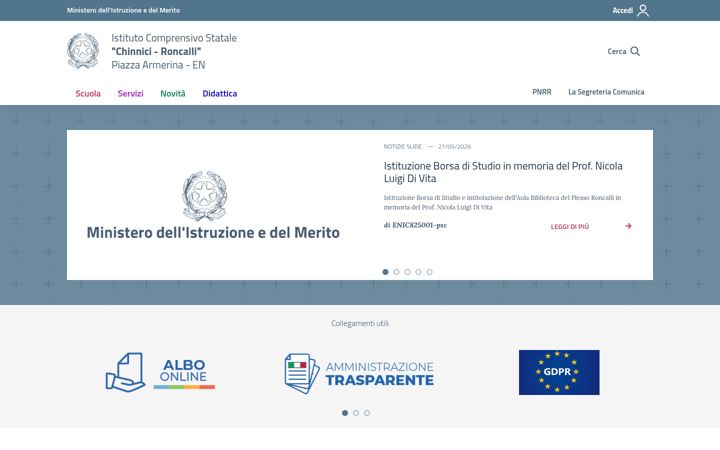Select the fourth news slide dot
720x450 pixels.
click(418, 272)
